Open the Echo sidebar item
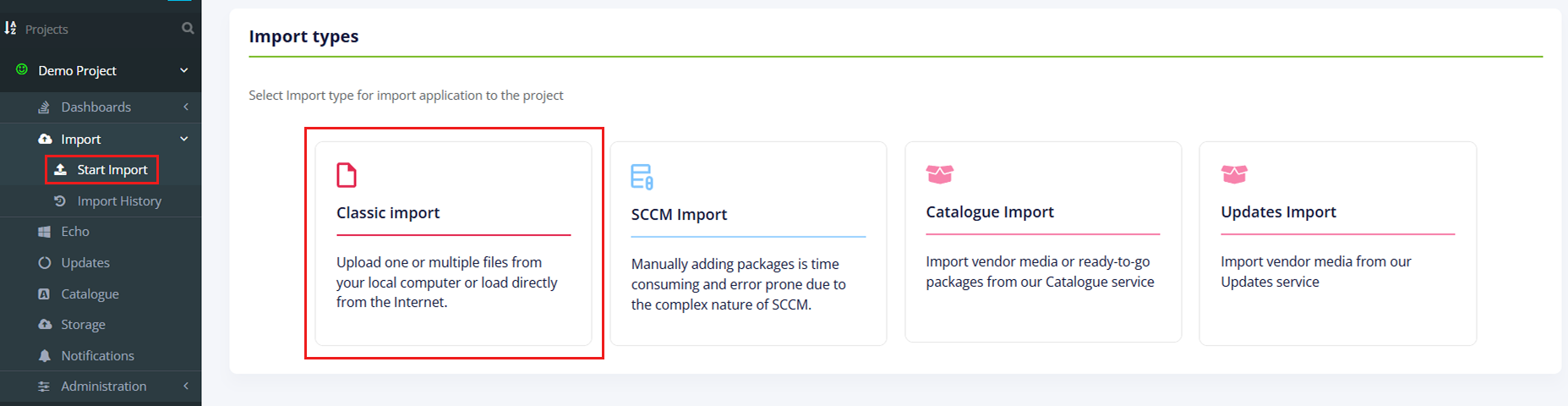The height and width of the screenshot is (406, 1568). click(74, 232)
